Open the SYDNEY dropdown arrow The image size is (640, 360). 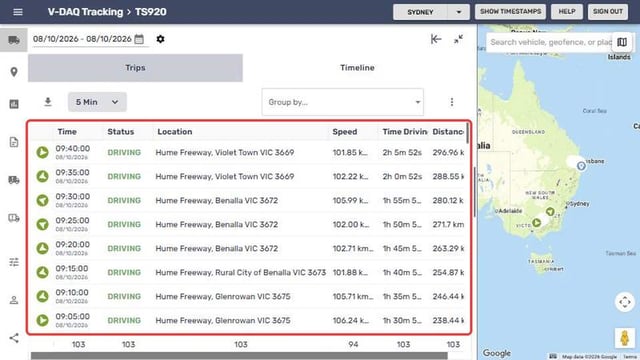click(x=458, y=12)
